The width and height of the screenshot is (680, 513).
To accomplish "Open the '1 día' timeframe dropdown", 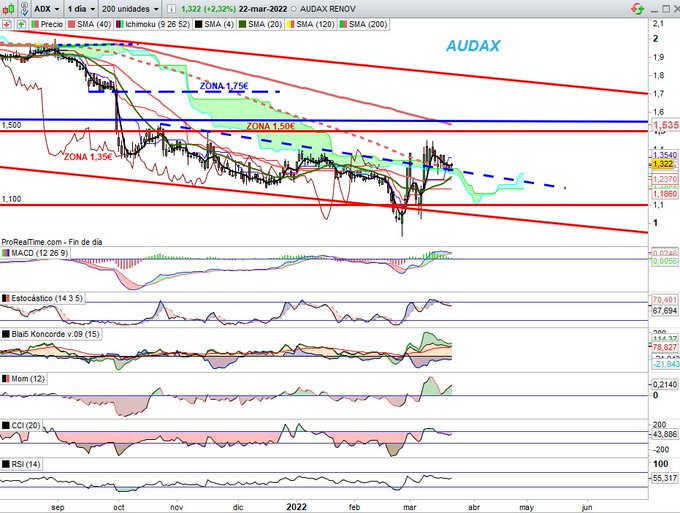I will click(81, 9).
